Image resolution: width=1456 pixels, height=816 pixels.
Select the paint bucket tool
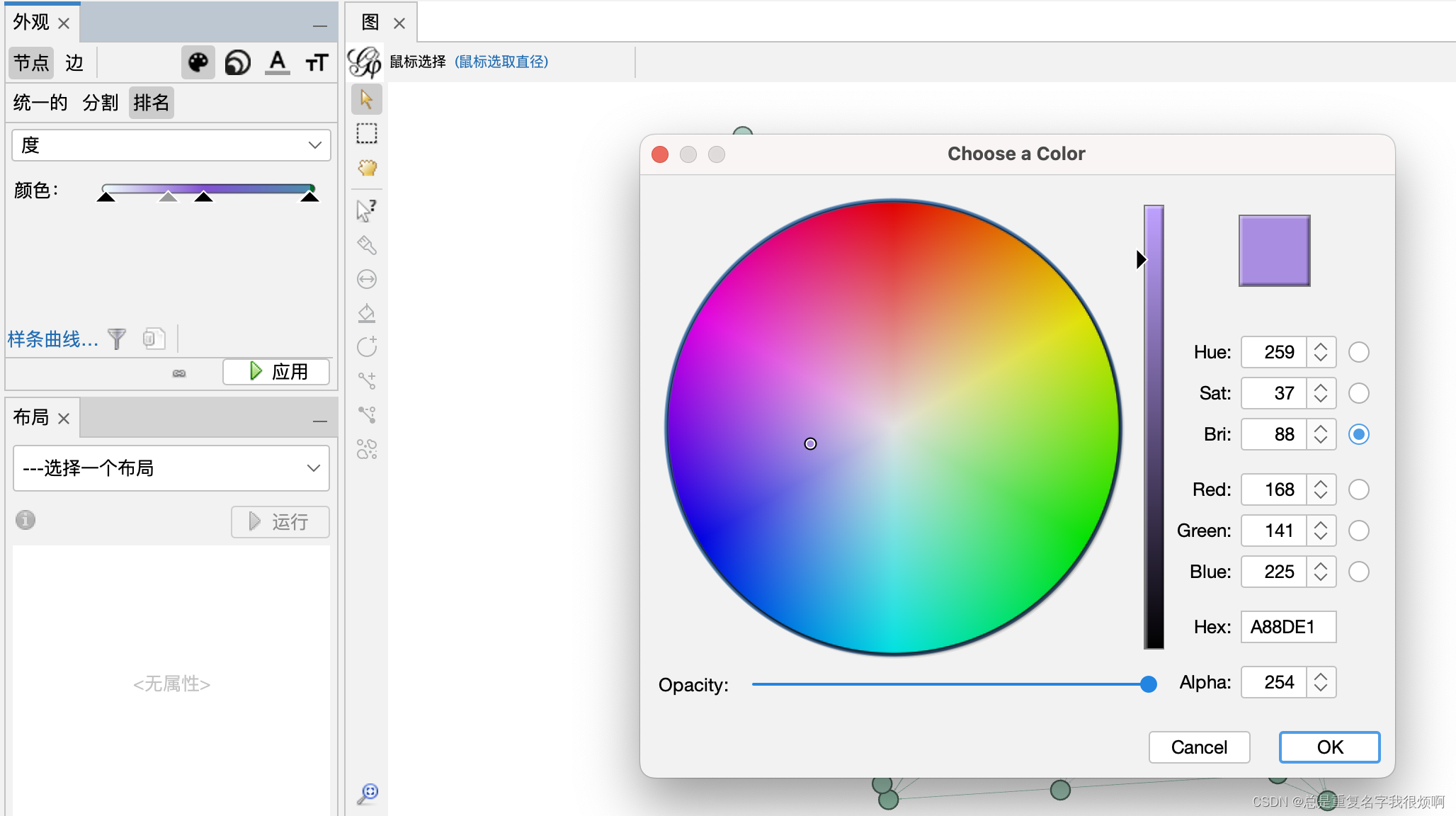point(366,312)
